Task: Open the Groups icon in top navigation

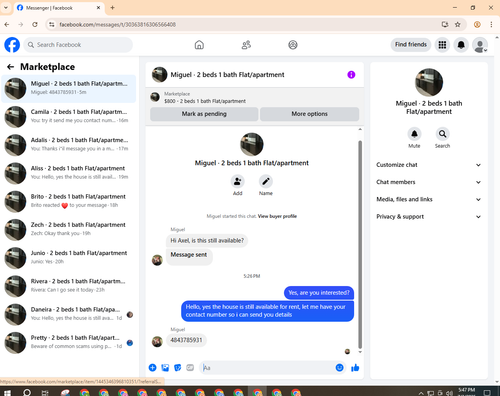Action: [293, 45]
